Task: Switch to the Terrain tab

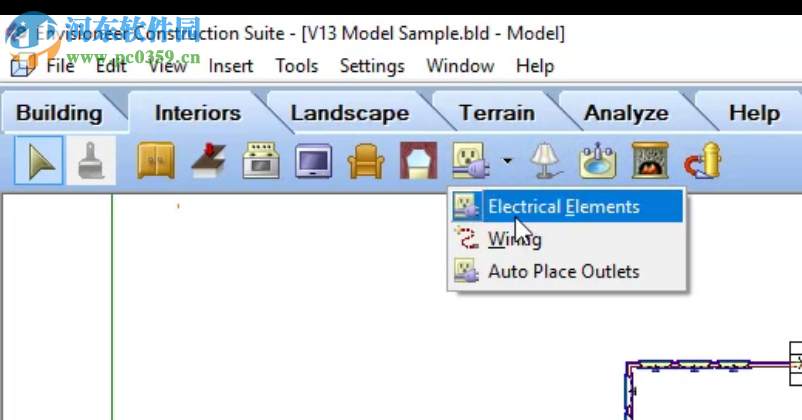Action: [497, 113]
